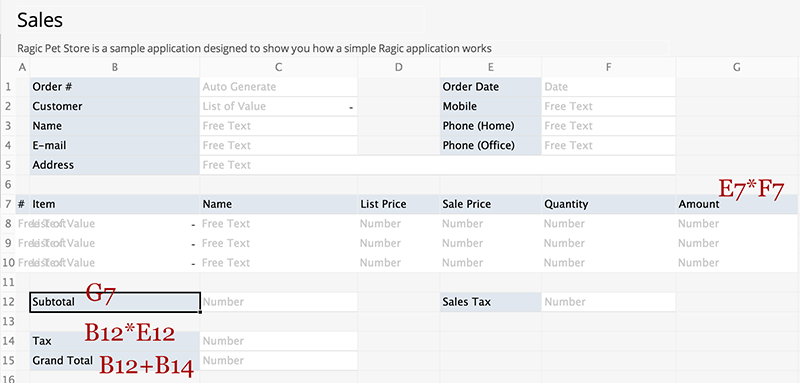Screen dimensions: 800x383
Task: Click the Sale Price subtable header
Action: pos(490,204)
